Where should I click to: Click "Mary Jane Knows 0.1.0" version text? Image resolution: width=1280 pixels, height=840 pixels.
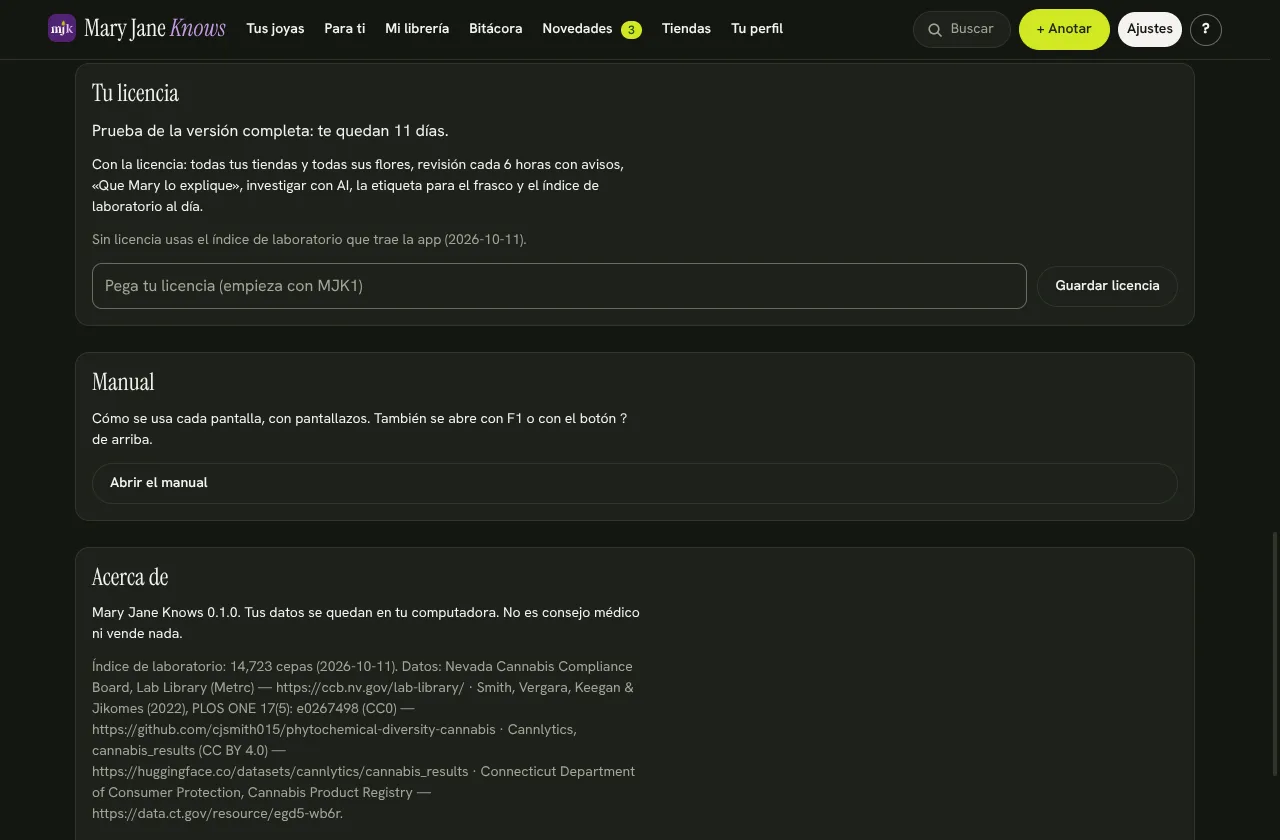[x=166, y=613]
